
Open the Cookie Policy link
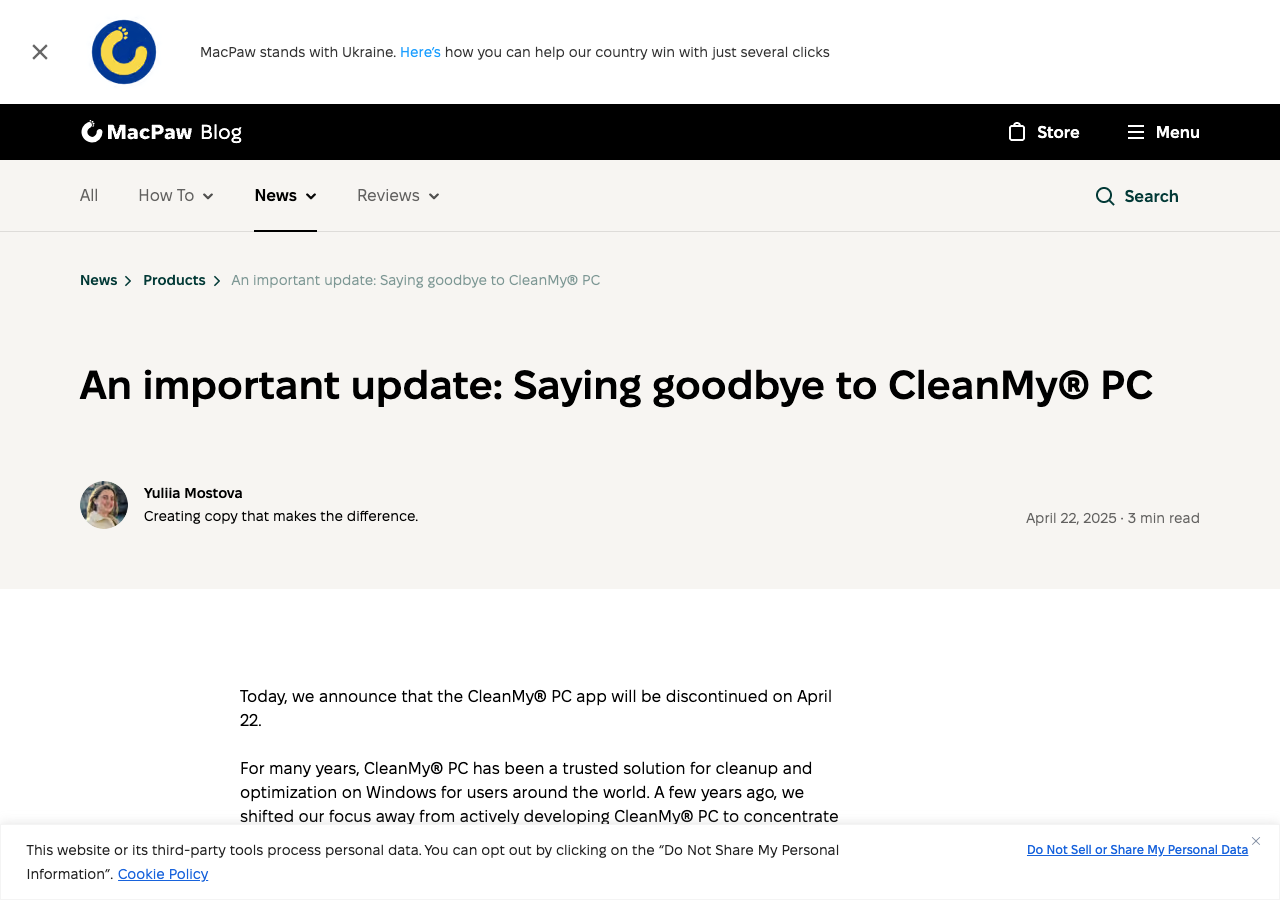[x=163, y=874]
